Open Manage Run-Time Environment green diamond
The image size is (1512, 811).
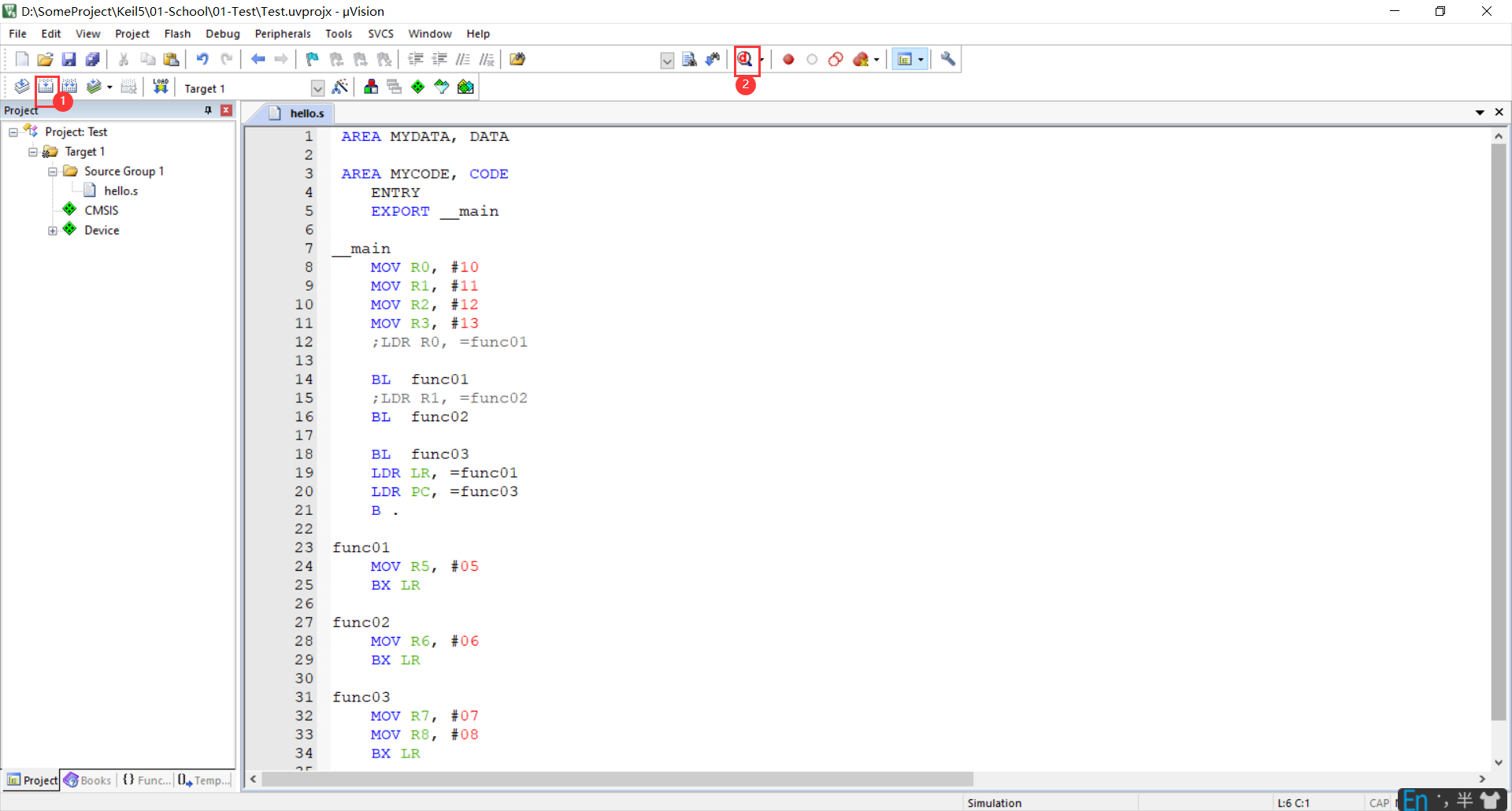coord(417,87)
